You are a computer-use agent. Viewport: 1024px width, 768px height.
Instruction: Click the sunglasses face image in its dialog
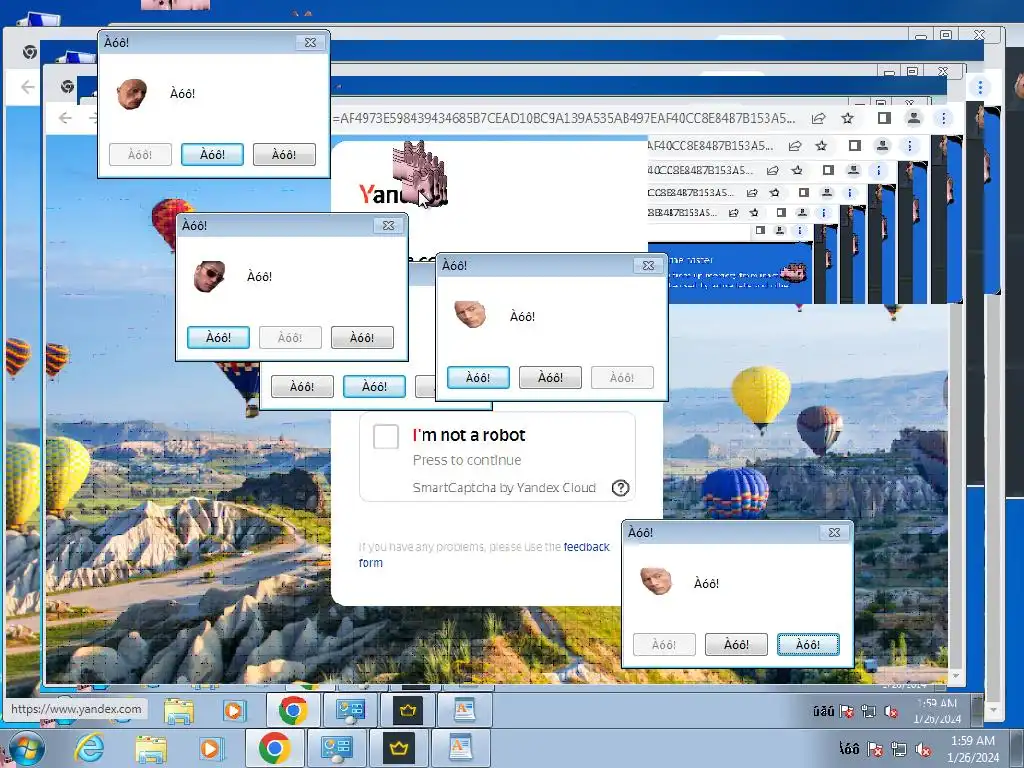click(210, 277)
